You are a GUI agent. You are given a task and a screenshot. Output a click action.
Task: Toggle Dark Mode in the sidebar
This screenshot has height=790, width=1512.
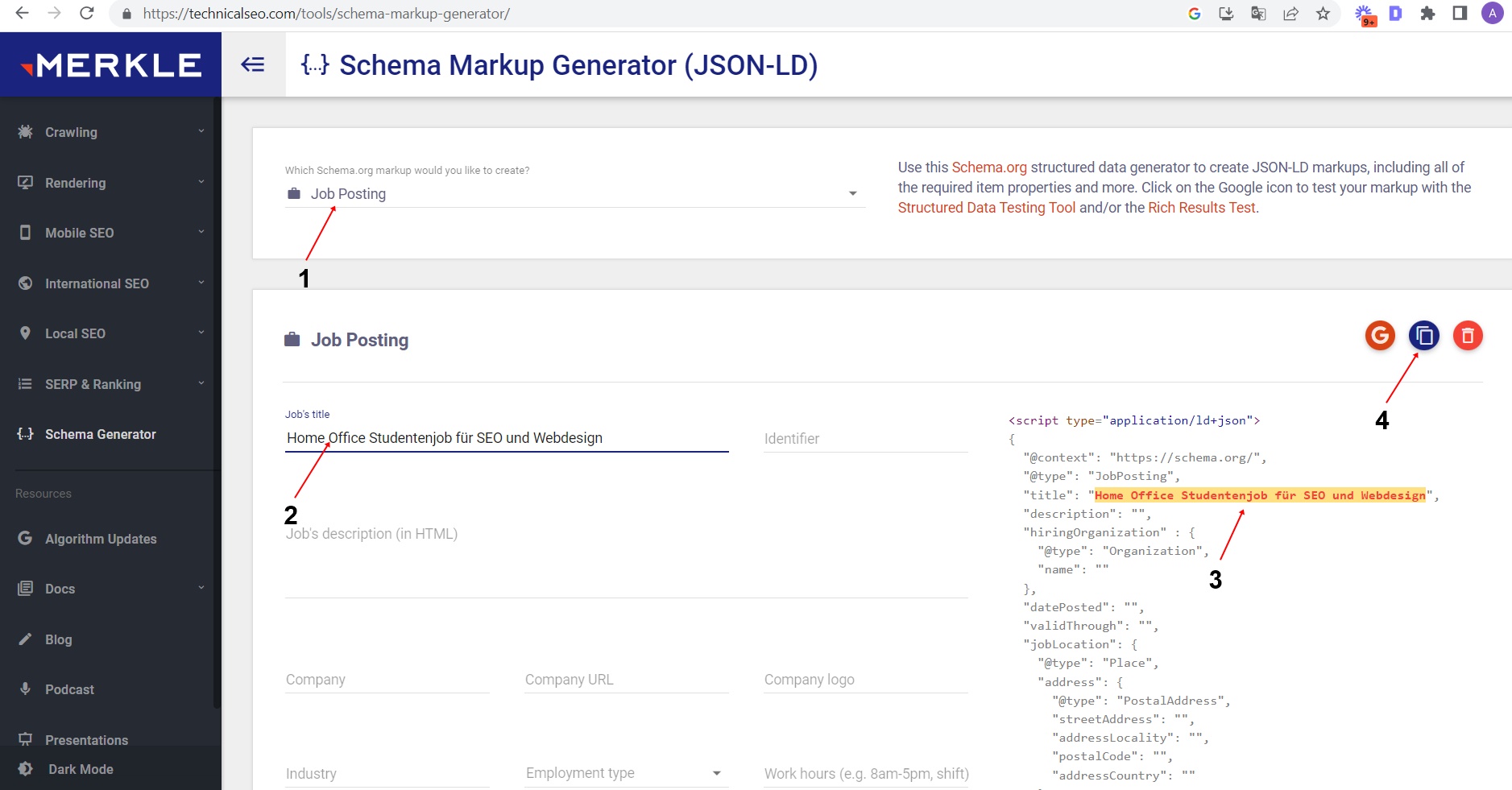pos(80,769)
